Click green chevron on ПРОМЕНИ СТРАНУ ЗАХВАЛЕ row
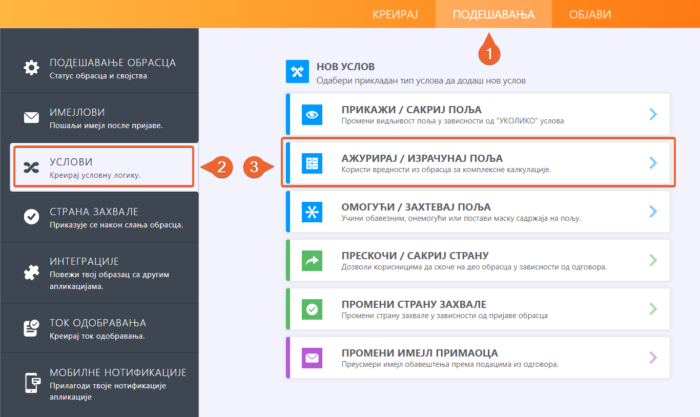This screenshot has width=700, height=417. [653, 309]
